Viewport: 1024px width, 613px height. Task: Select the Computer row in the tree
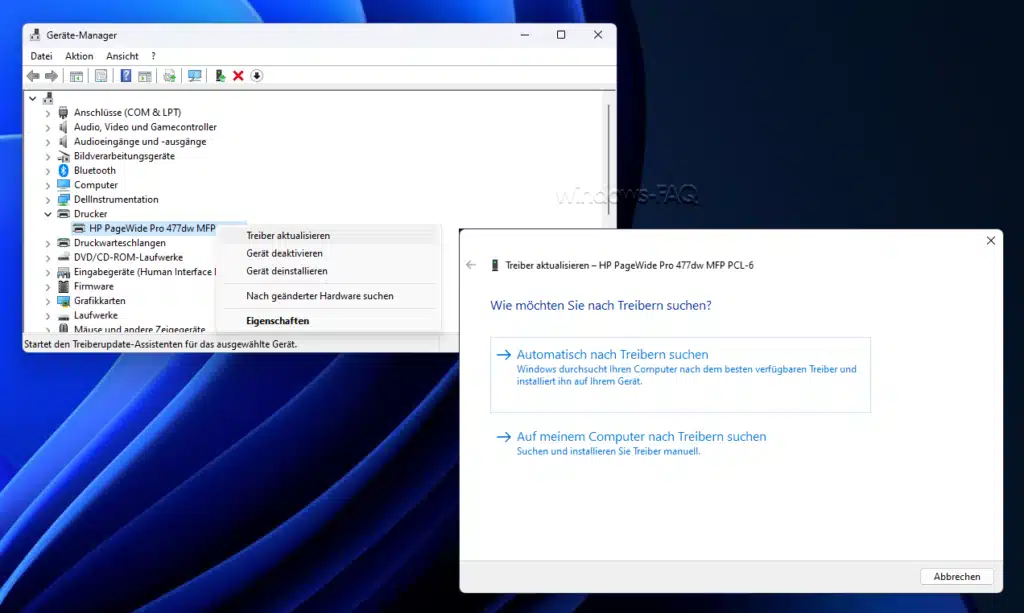pyautogui.click(x=95, y=185)
